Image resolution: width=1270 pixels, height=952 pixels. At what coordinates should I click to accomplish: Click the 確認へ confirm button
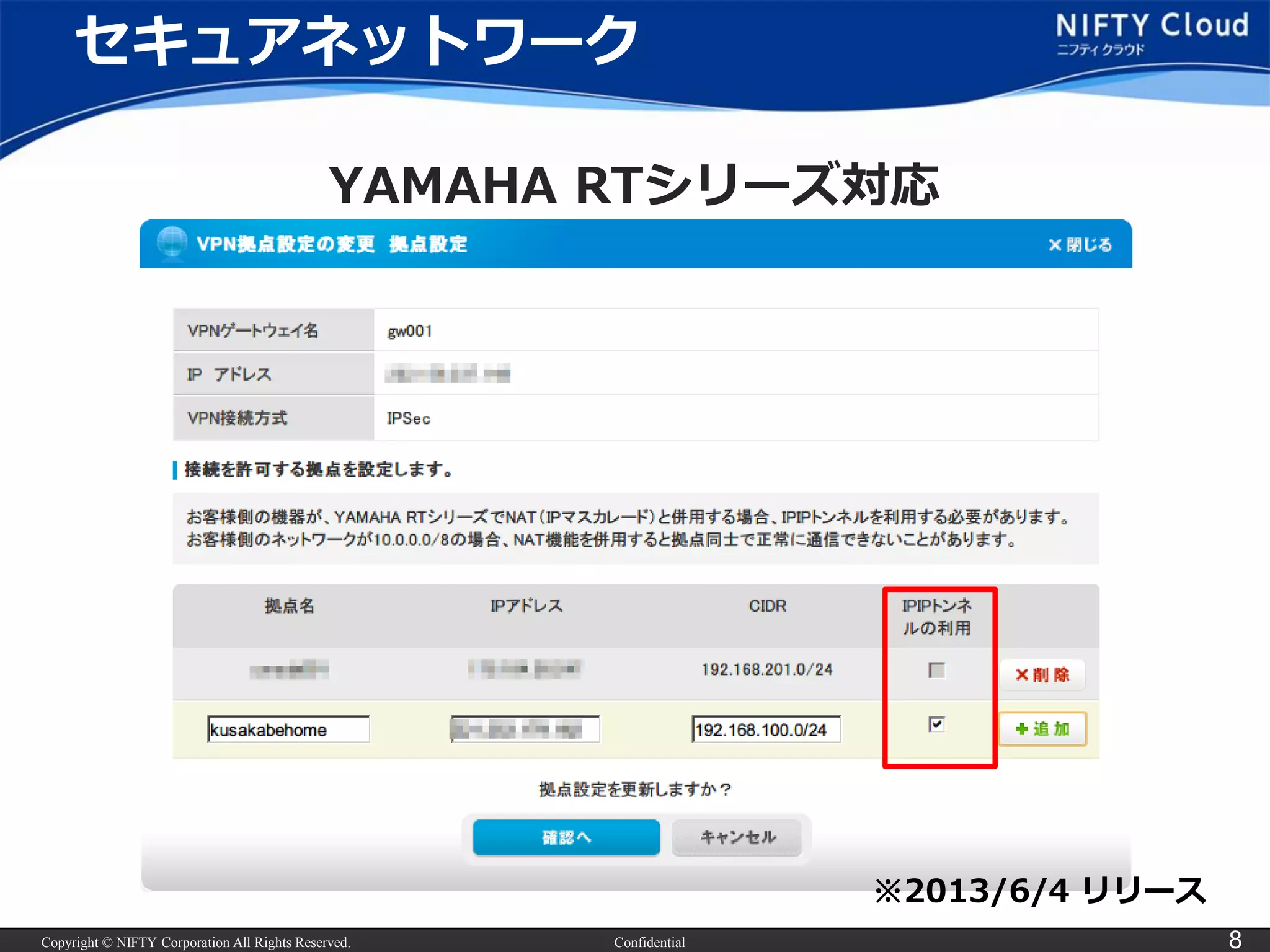click(x=566, y=837)
